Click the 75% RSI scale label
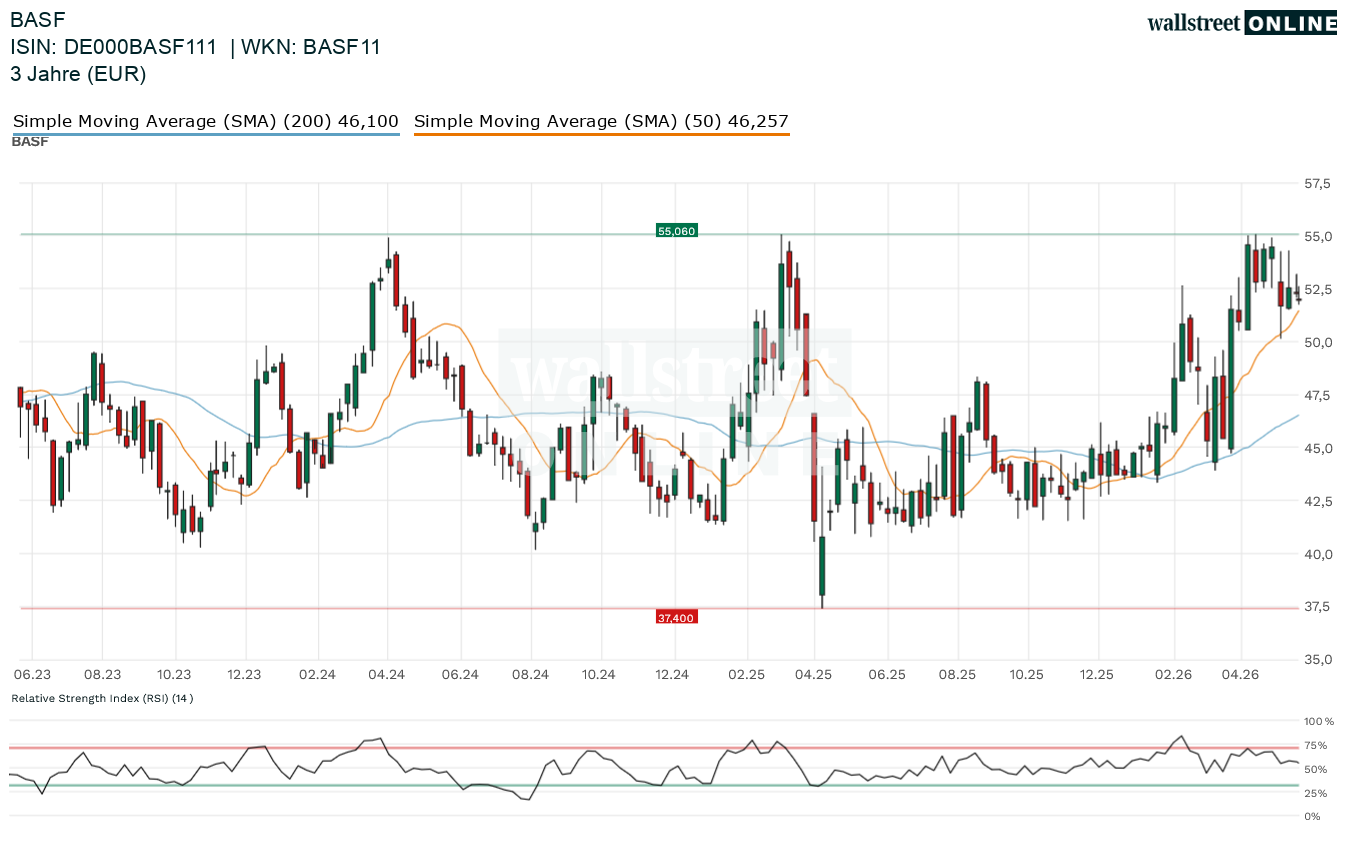This screenshot has width=1349, height=843. tap(1316, 746)
